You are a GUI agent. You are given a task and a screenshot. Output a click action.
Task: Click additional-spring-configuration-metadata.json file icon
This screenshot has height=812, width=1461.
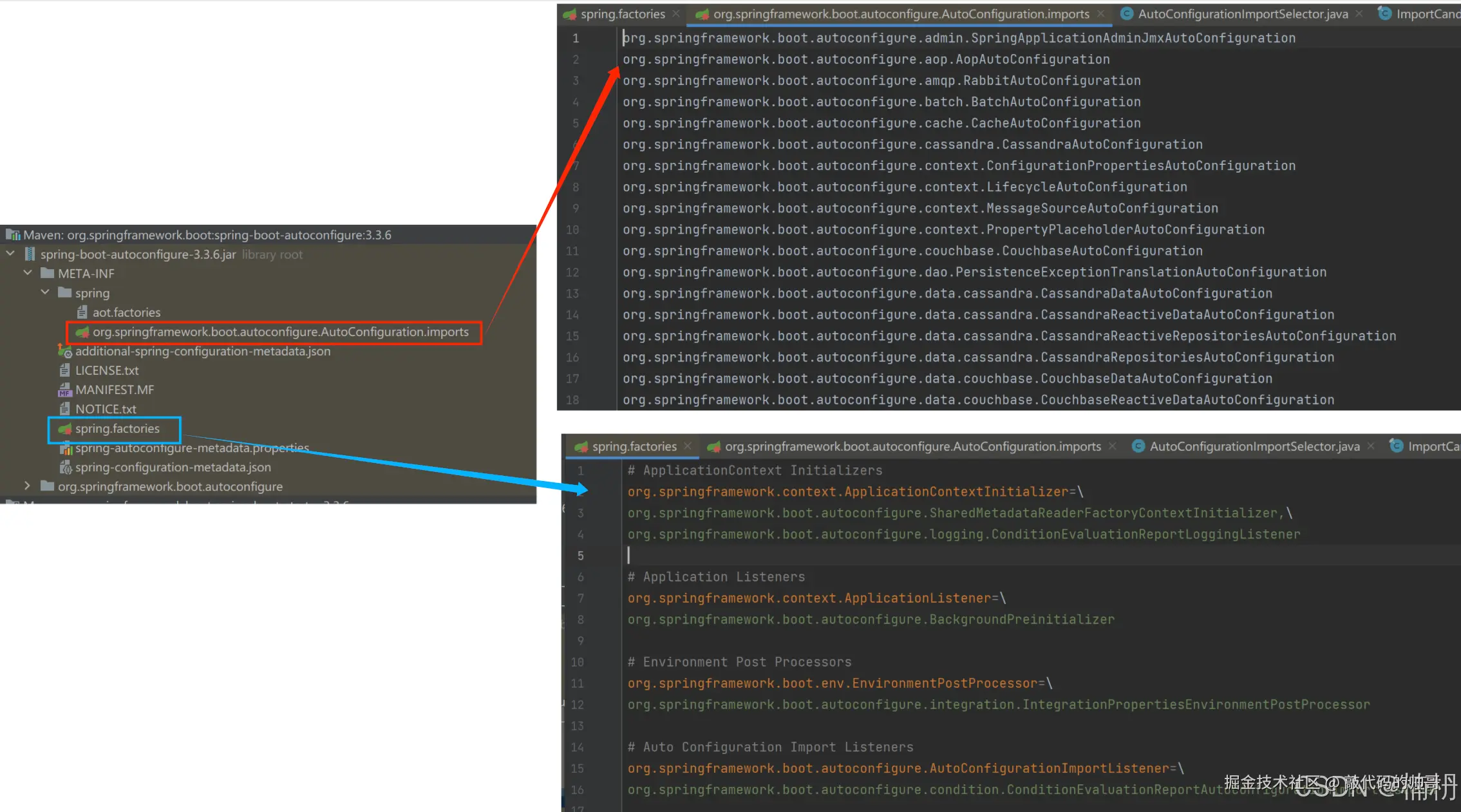pyautogui.click(x=64, y=351)
